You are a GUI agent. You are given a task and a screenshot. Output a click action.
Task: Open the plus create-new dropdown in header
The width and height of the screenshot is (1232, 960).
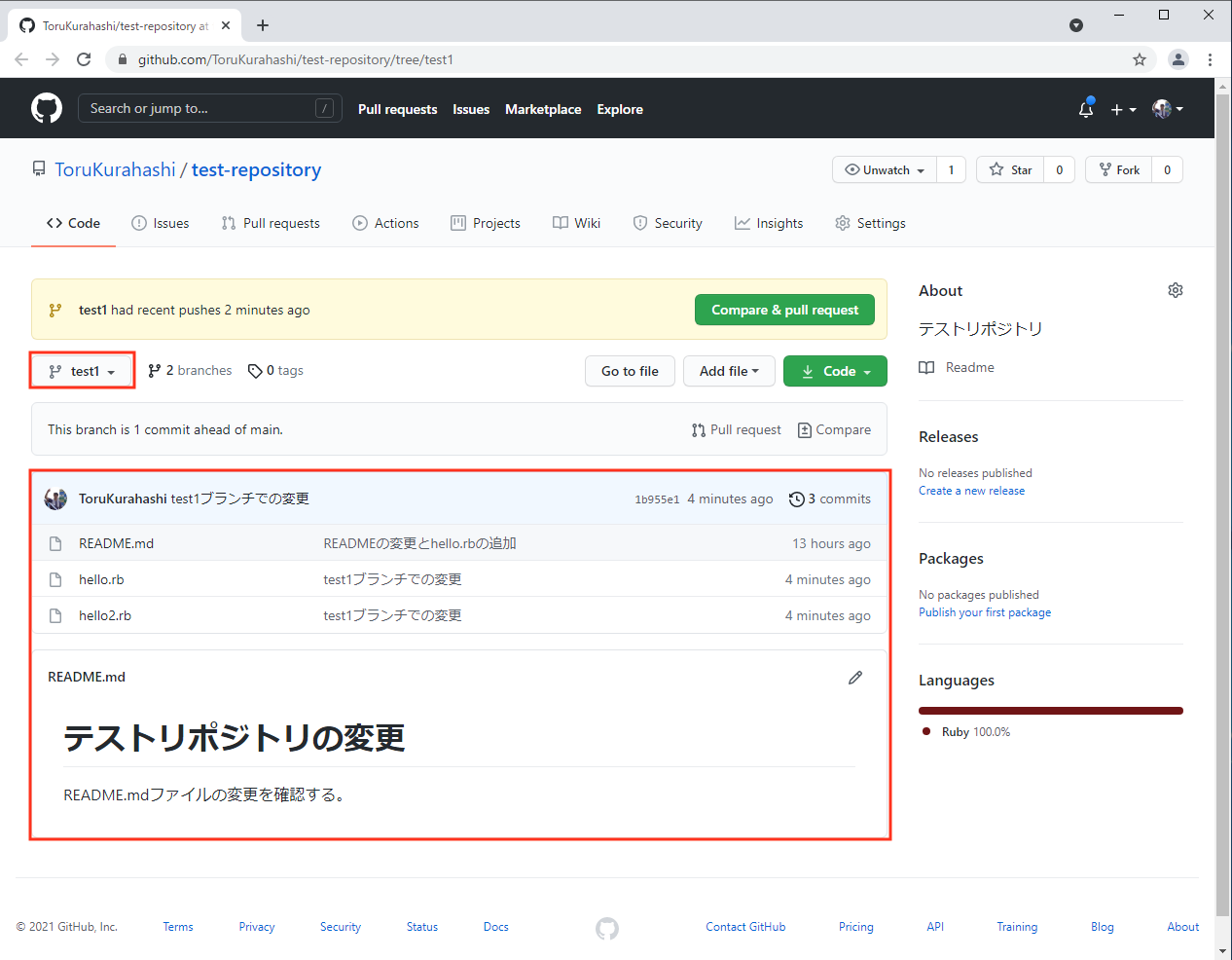(x=1123, y=109)
